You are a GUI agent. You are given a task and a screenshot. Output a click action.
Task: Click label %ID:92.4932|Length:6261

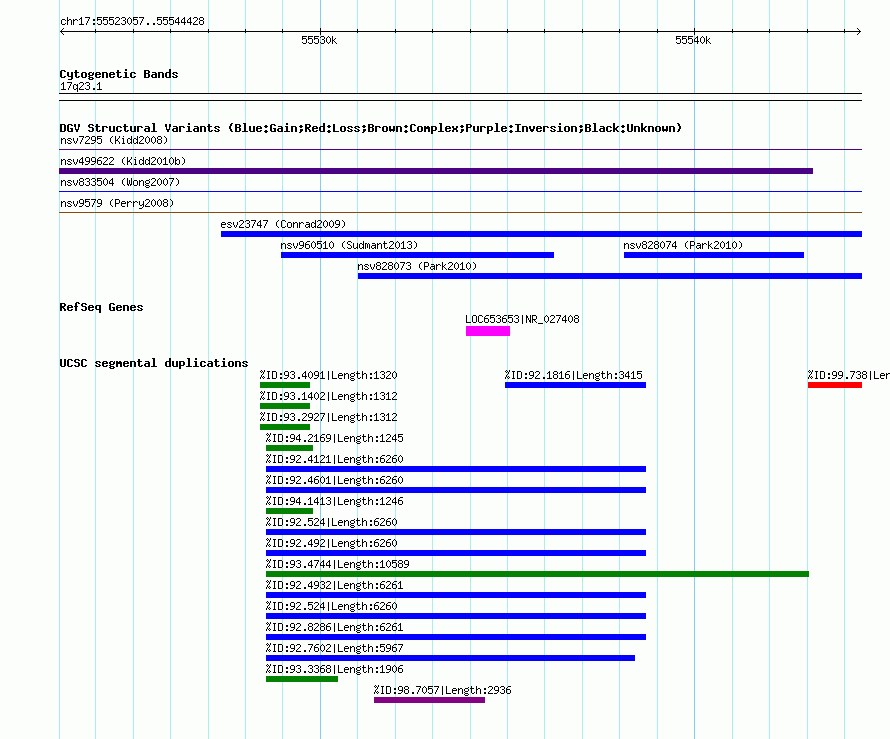coord(334,585)
